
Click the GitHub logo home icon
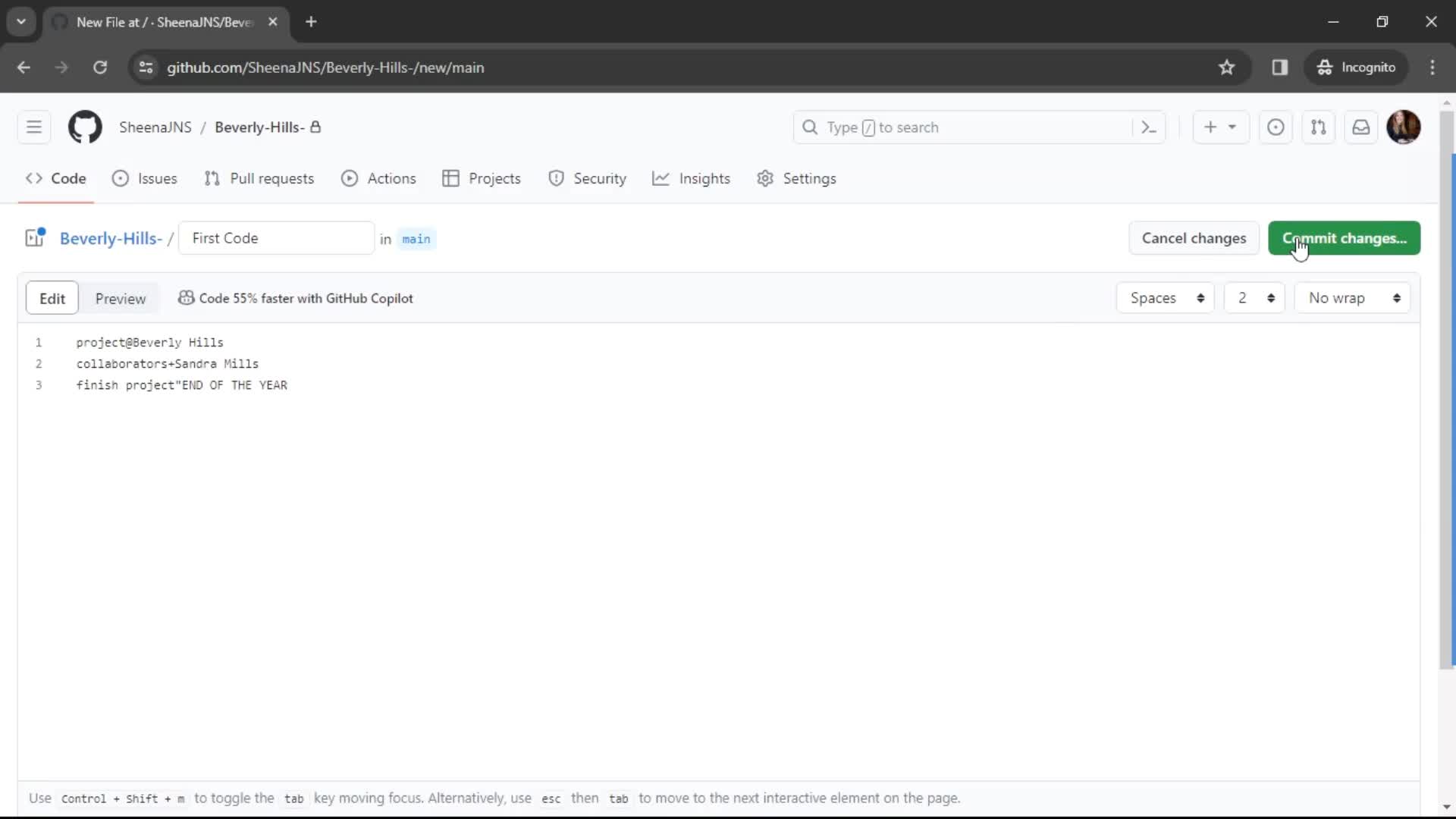[85, 127]
